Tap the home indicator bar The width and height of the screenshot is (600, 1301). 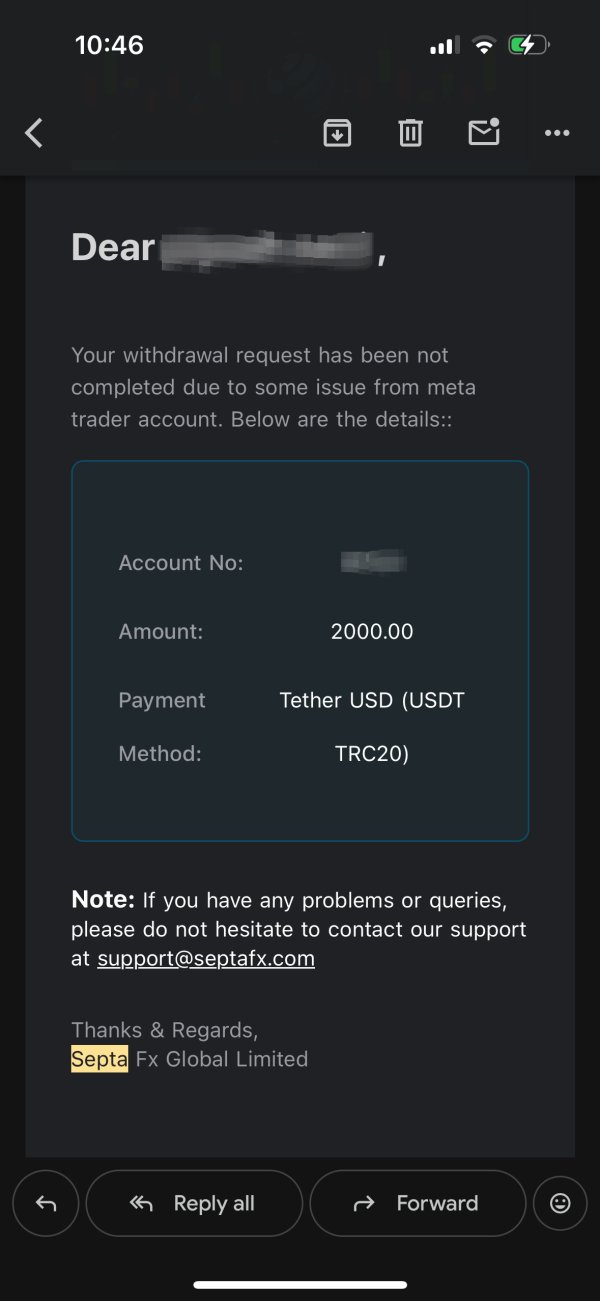point(300,1284)
